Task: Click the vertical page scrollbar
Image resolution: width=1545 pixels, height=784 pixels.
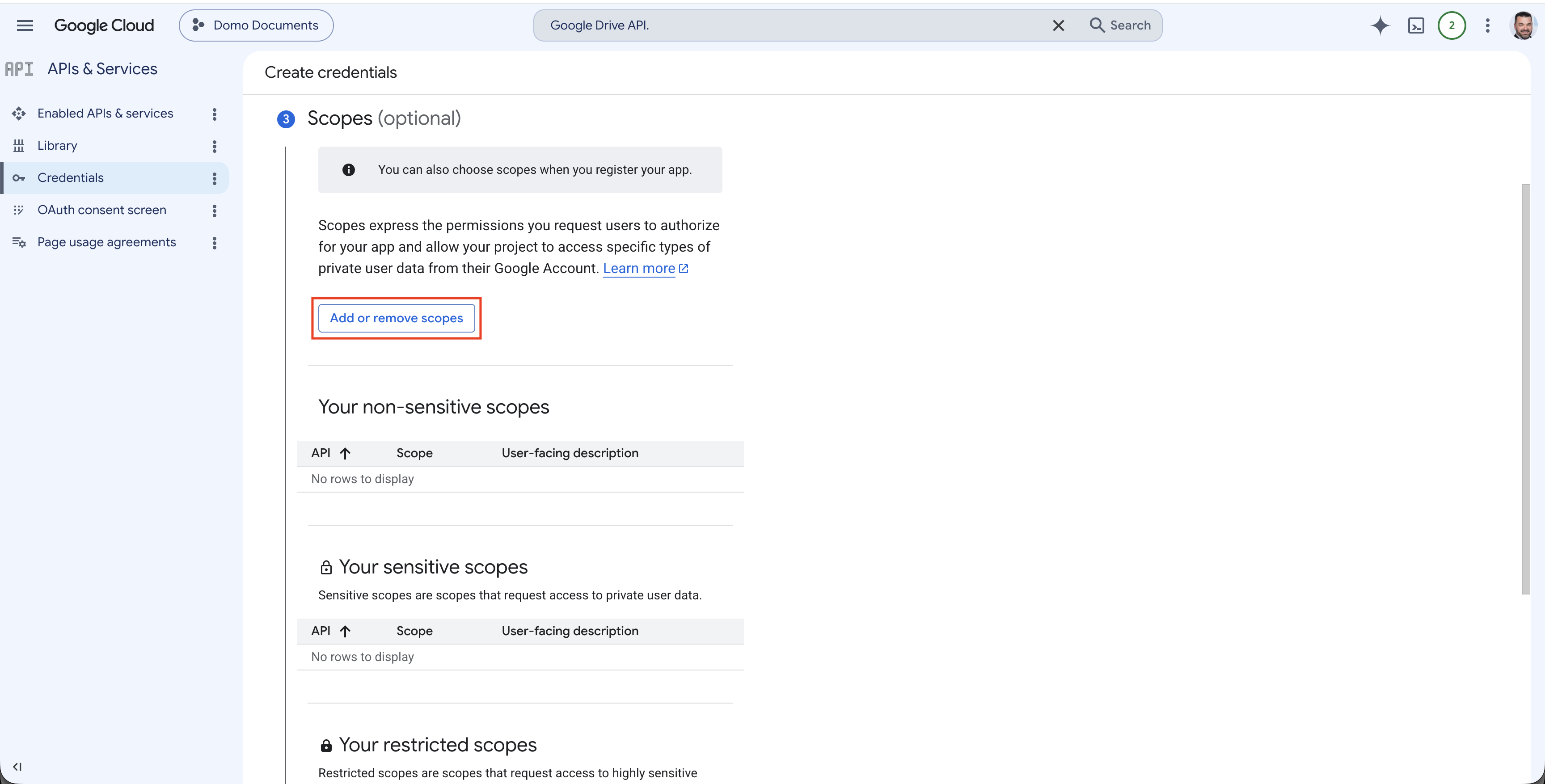Action: [x=1525, y=389]
